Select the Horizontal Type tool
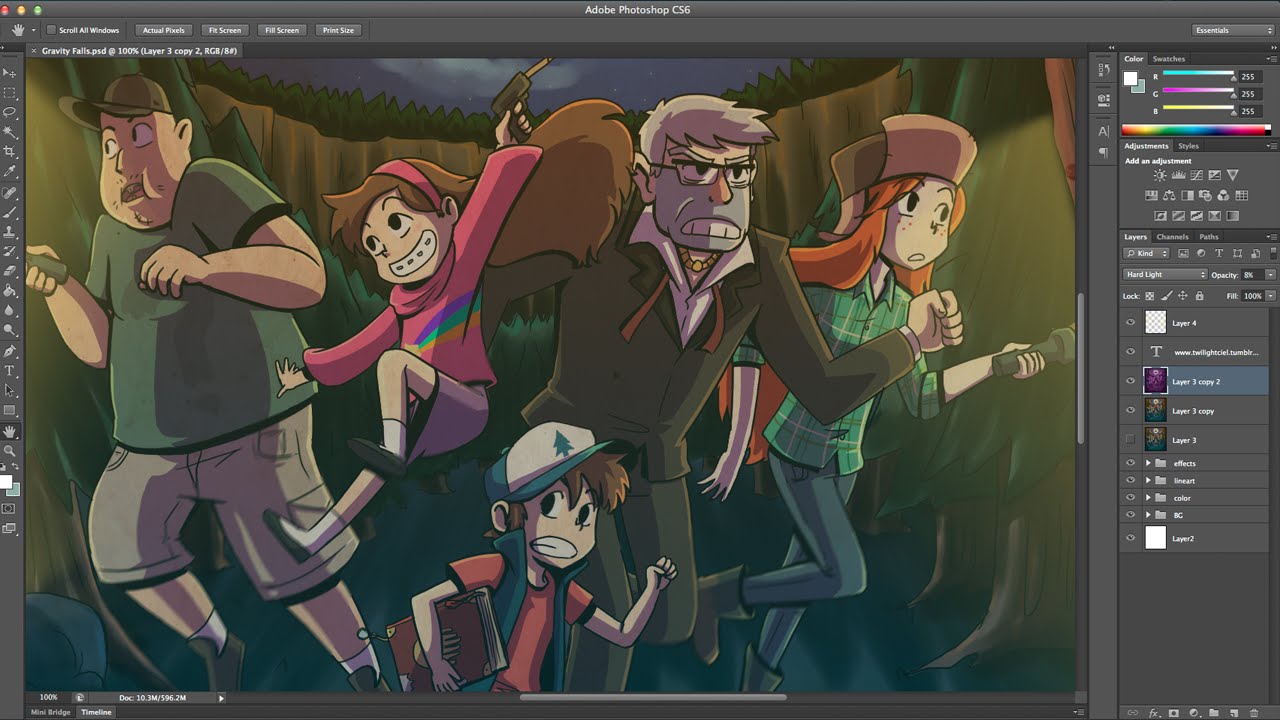This screenshot has height=720, width=1280. (x=10, y=371)
